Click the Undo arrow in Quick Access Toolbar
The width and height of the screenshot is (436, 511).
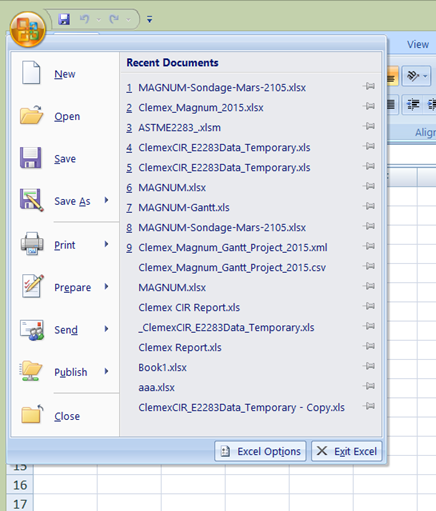[84, 19]
